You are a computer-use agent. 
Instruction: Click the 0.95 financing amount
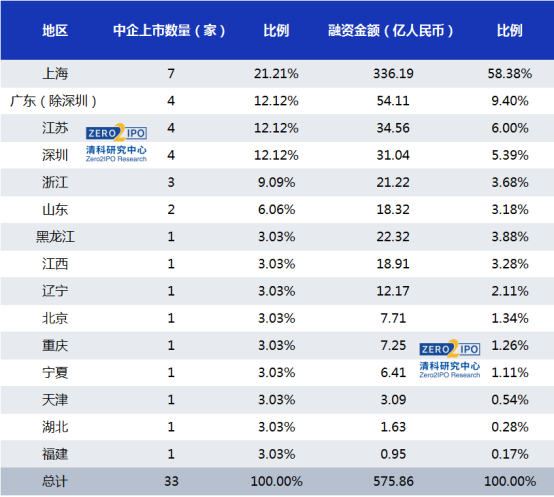[393, 455]
